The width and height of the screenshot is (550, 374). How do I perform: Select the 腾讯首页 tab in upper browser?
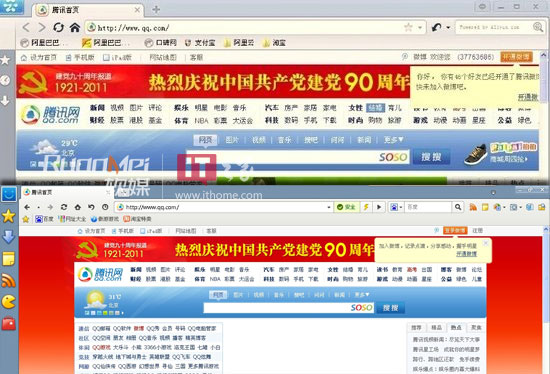[88, 10]
